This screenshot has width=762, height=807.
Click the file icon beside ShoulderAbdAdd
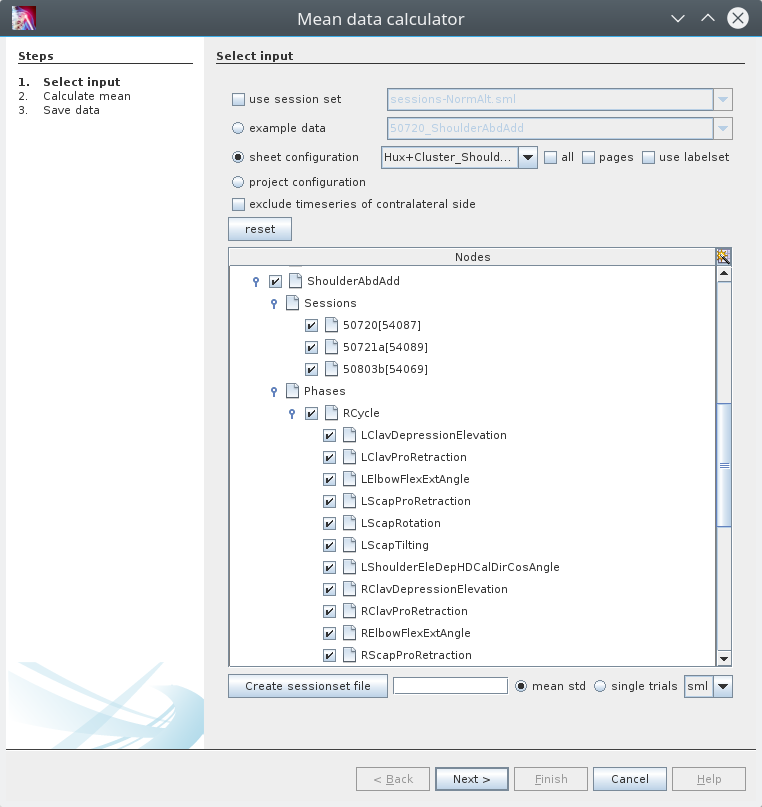point(295,281)
